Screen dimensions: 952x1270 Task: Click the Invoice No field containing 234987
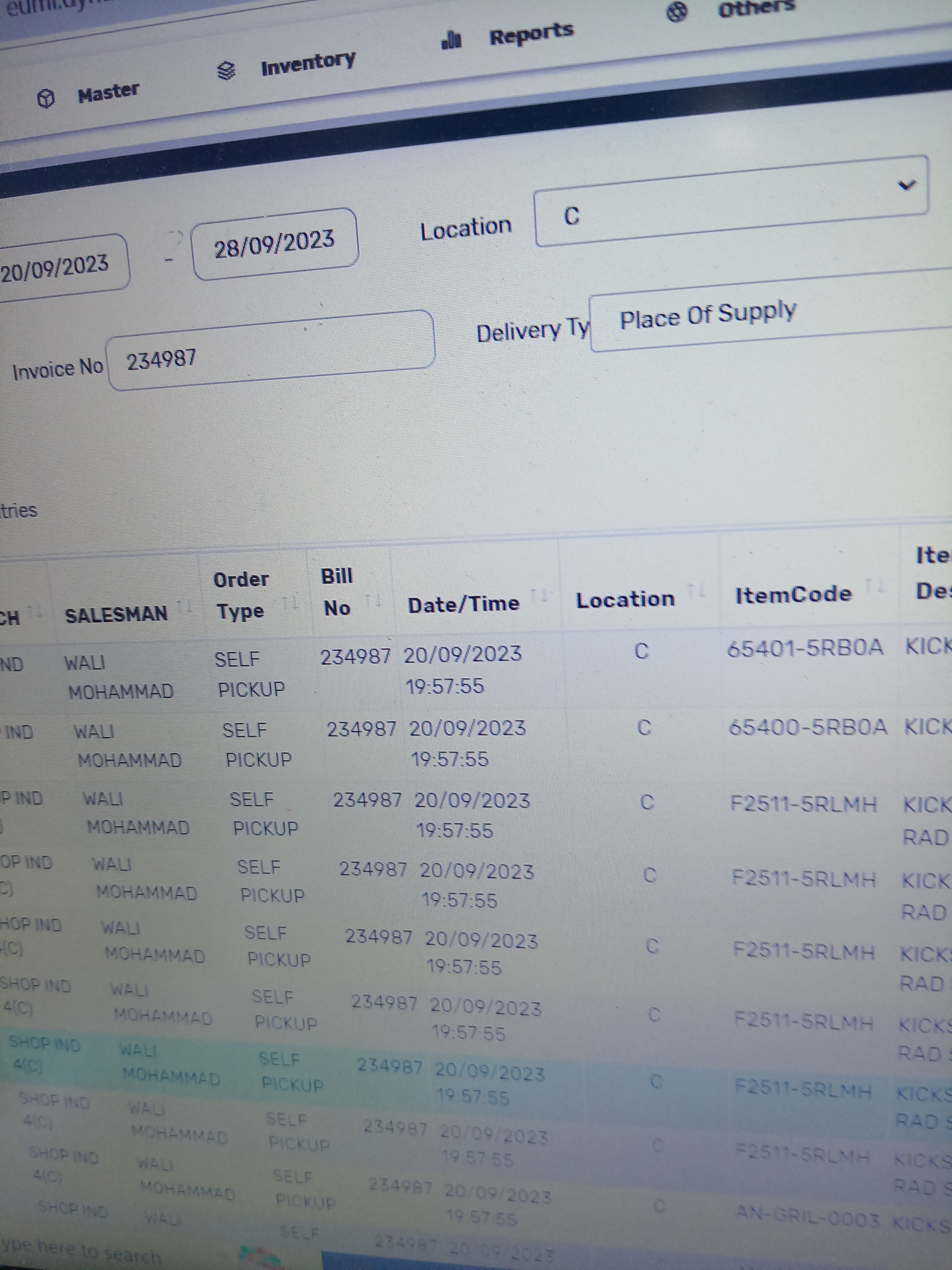pos(270,350)
